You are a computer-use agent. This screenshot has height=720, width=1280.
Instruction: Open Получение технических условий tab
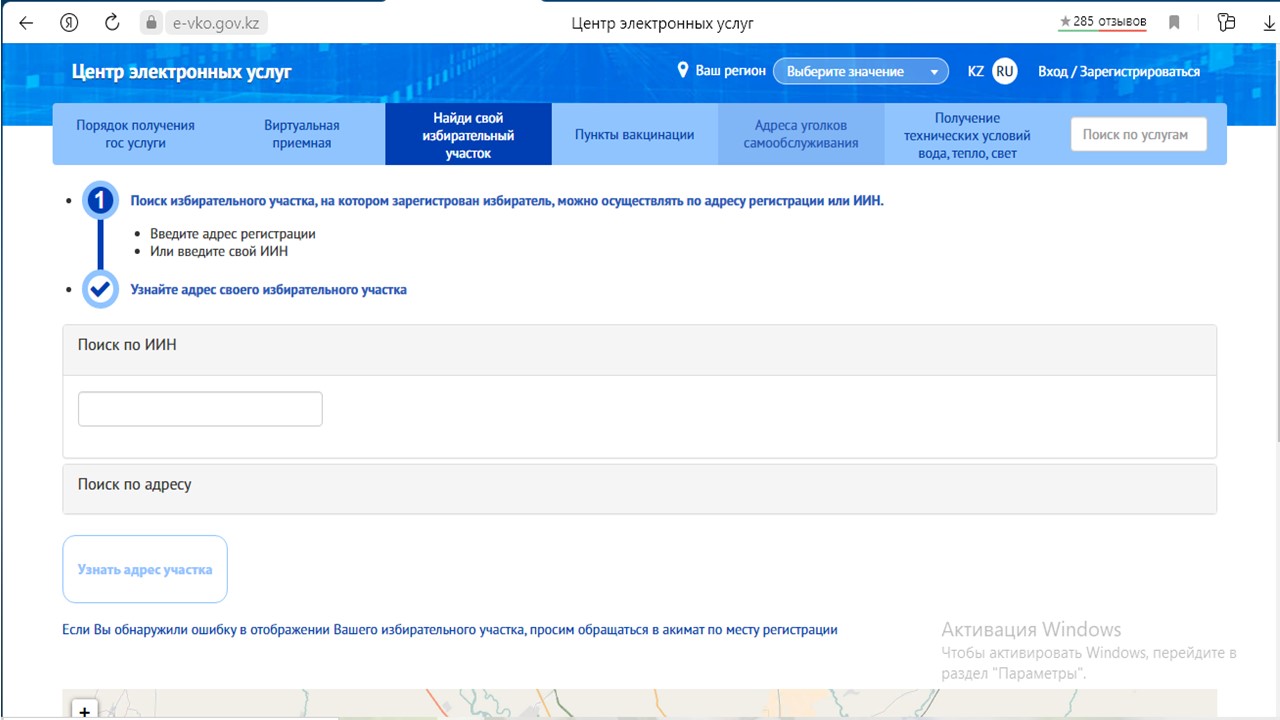pyautogui.click(x=967, y=134)
